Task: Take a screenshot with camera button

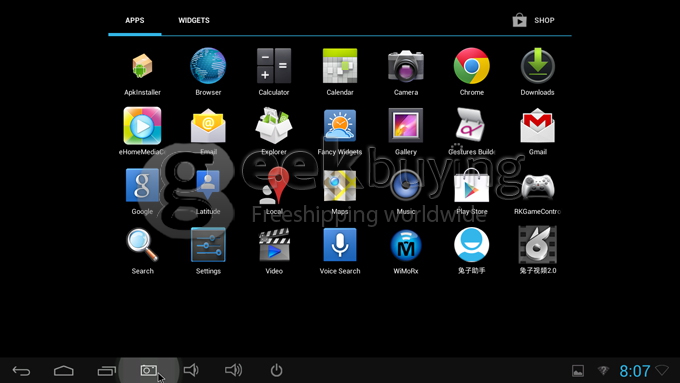Action: [149, 370]
